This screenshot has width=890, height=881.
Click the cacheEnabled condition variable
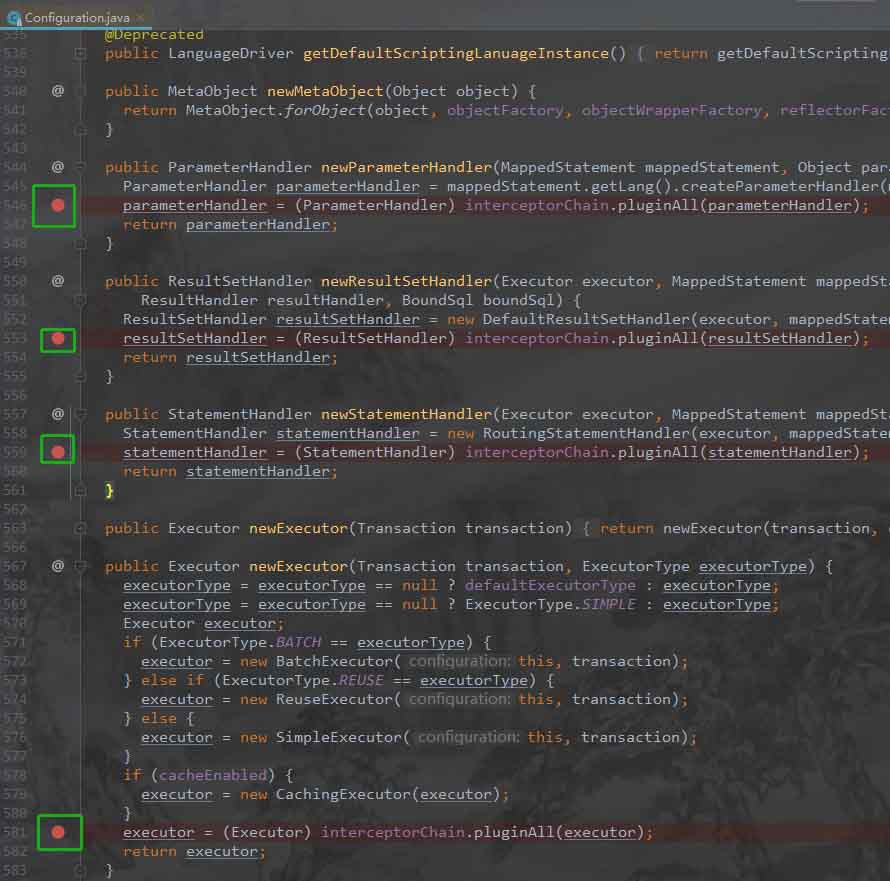pyautogui.click(x=213, y=775)
